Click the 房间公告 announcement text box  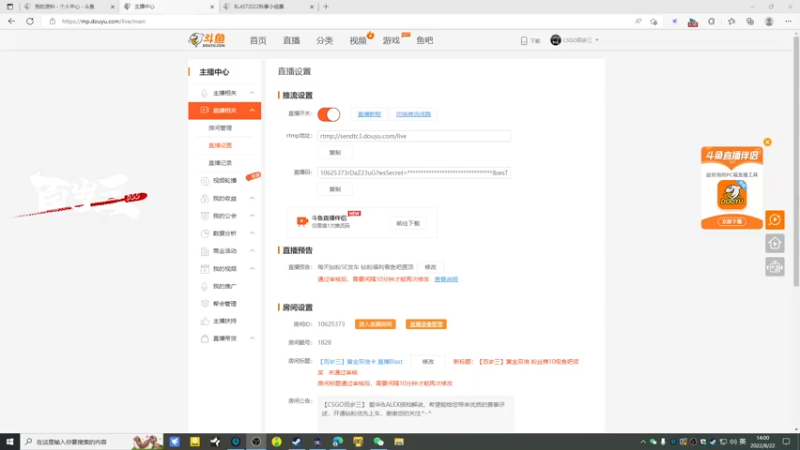[x=416, y=413]
